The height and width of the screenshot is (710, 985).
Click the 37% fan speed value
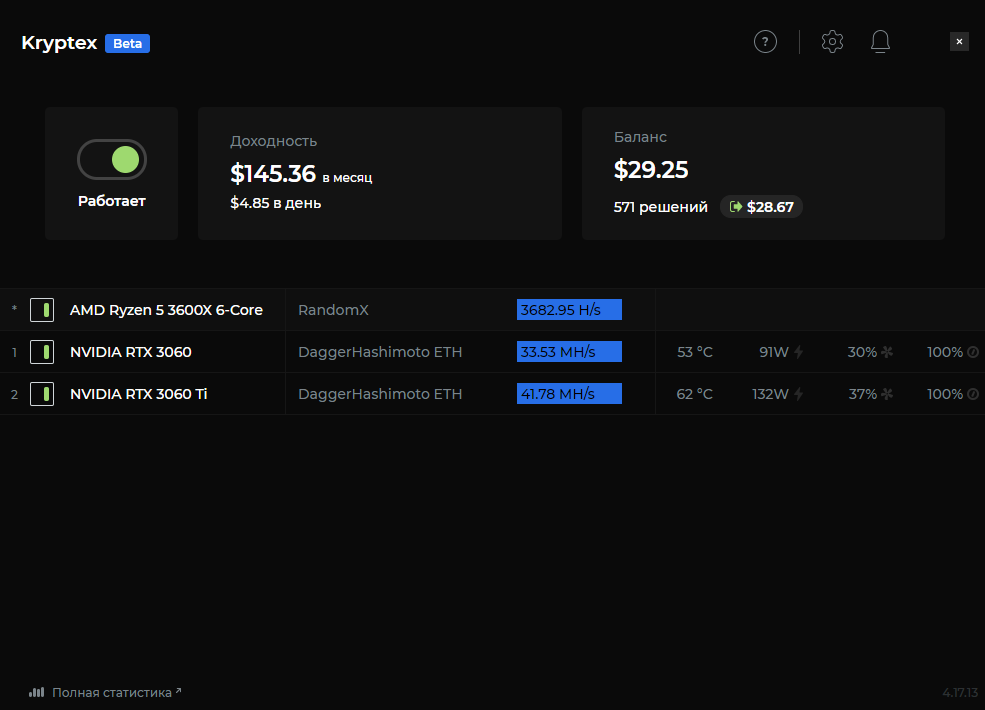tap(863, 394)
